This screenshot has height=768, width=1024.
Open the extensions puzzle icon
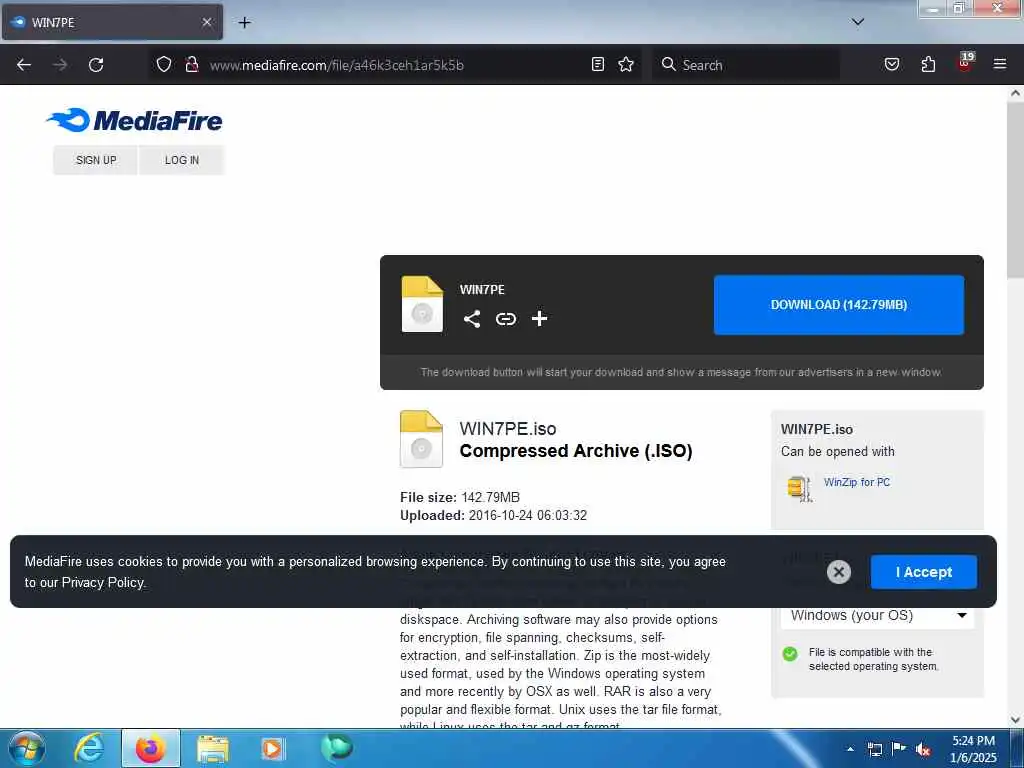click(x=928, y=64)
